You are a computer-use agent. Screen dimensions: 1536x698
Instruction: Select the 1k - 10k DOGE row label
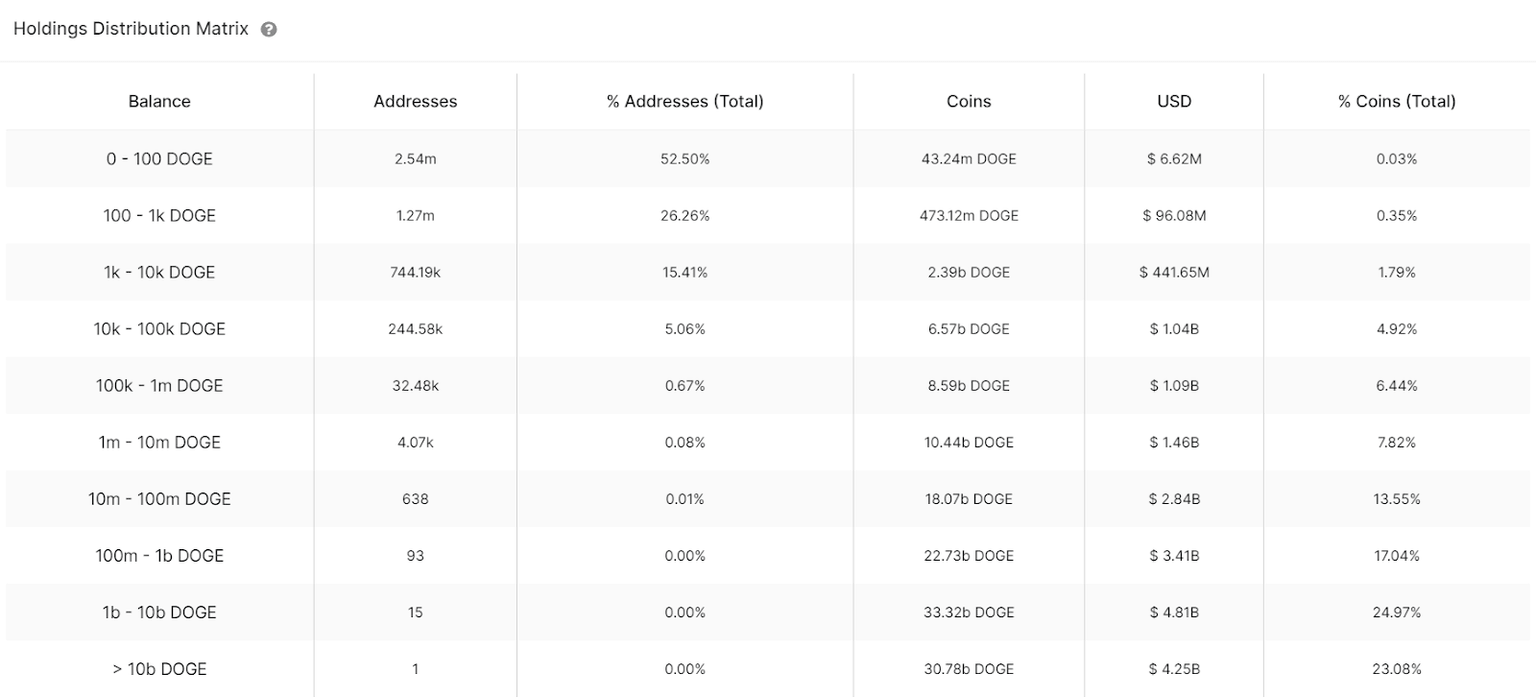pyautogui.click(x=159, y=272)
